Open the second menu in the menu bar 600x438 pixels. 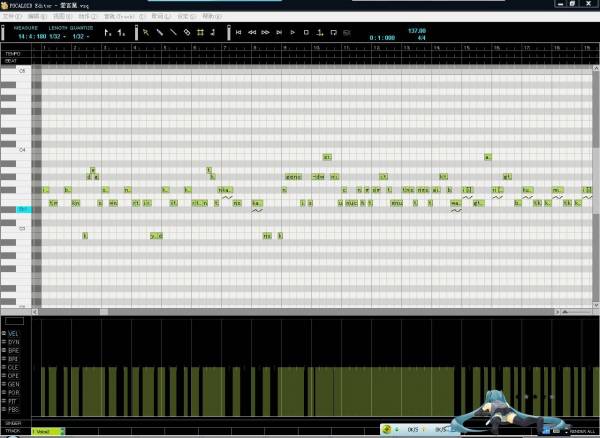point(37,16)
